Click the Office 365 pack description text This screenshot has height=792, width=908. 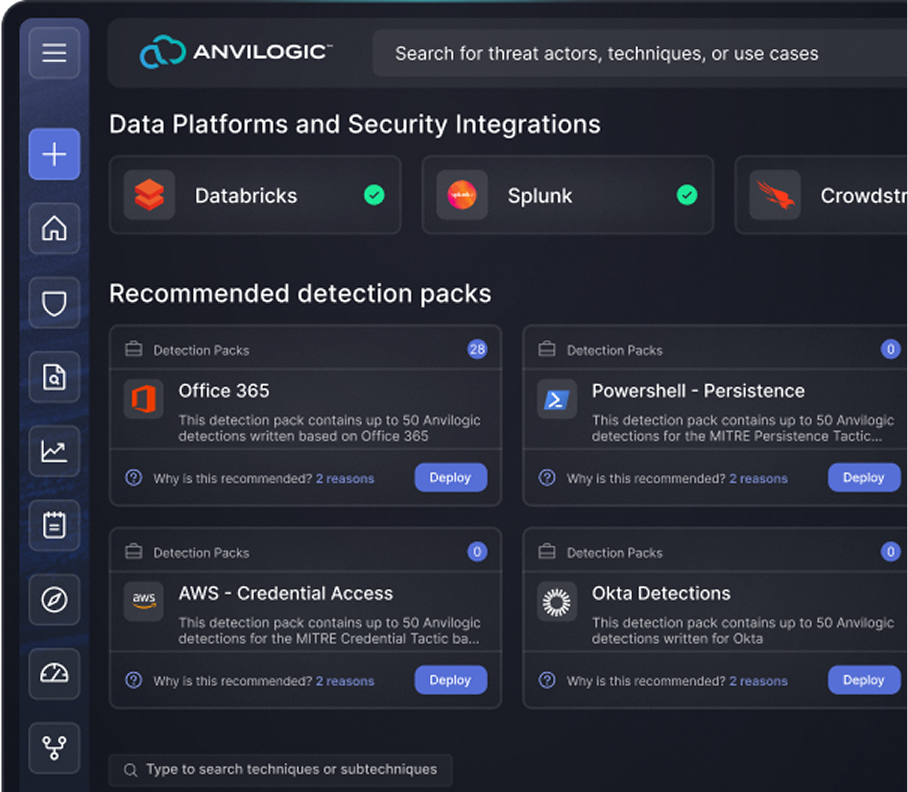click(x=329, y=428)
